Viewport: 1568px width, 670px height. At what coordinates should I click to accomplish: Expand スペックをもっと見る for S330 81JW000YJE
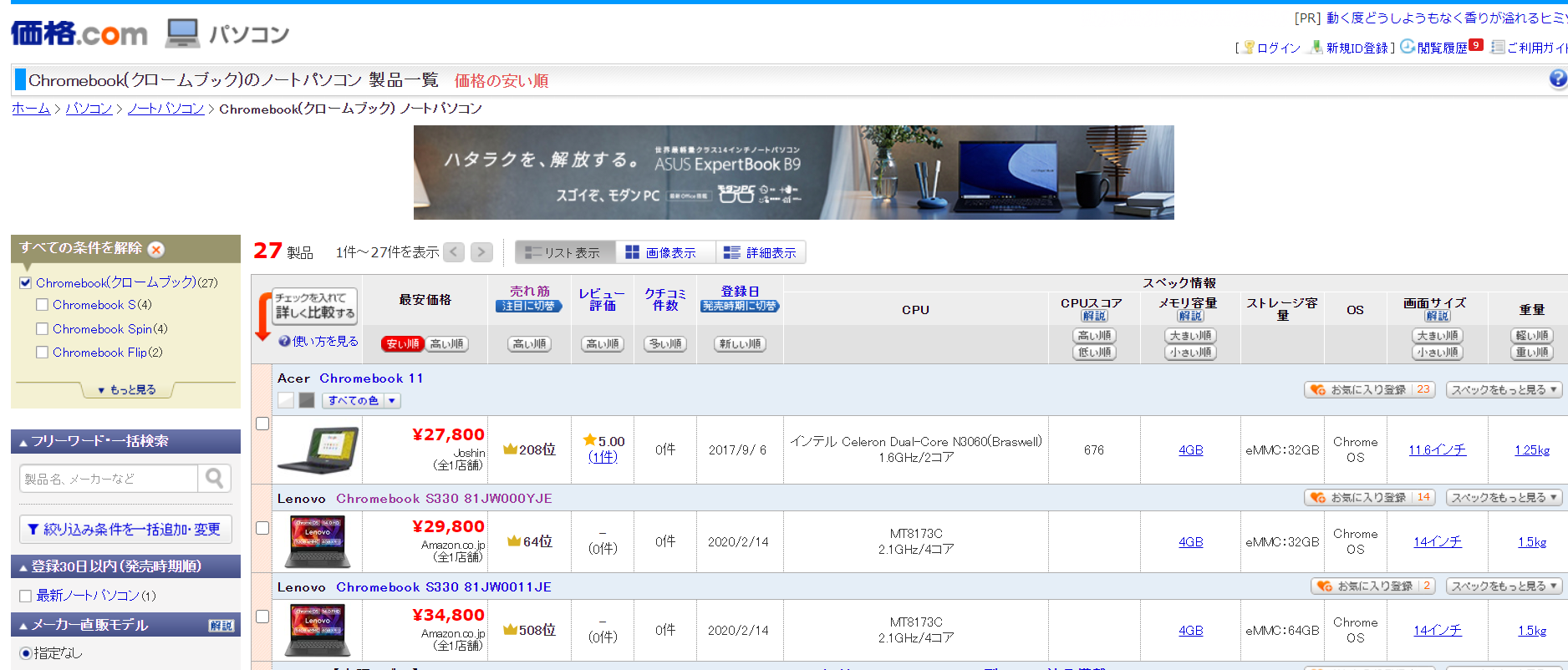click(x=1504, y=497)
